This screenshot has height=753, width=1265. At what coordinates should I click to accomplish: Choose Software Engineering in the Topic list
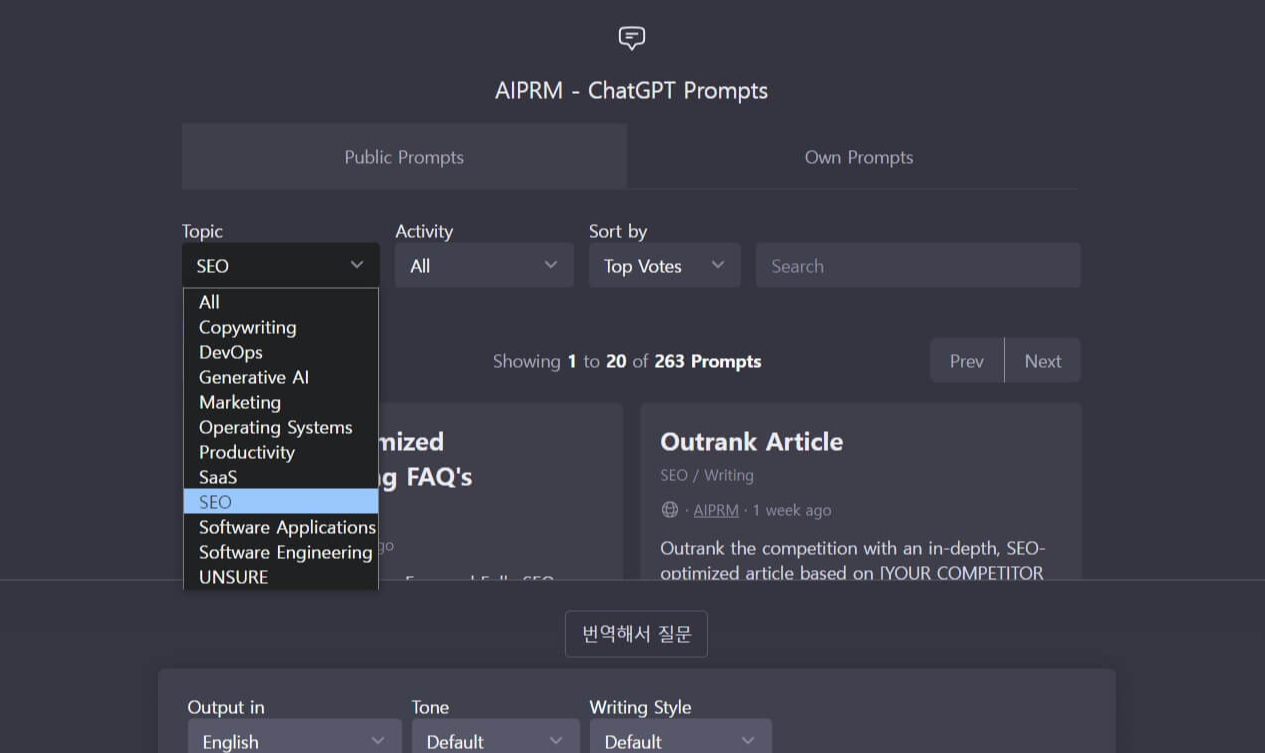coord(281,552)
